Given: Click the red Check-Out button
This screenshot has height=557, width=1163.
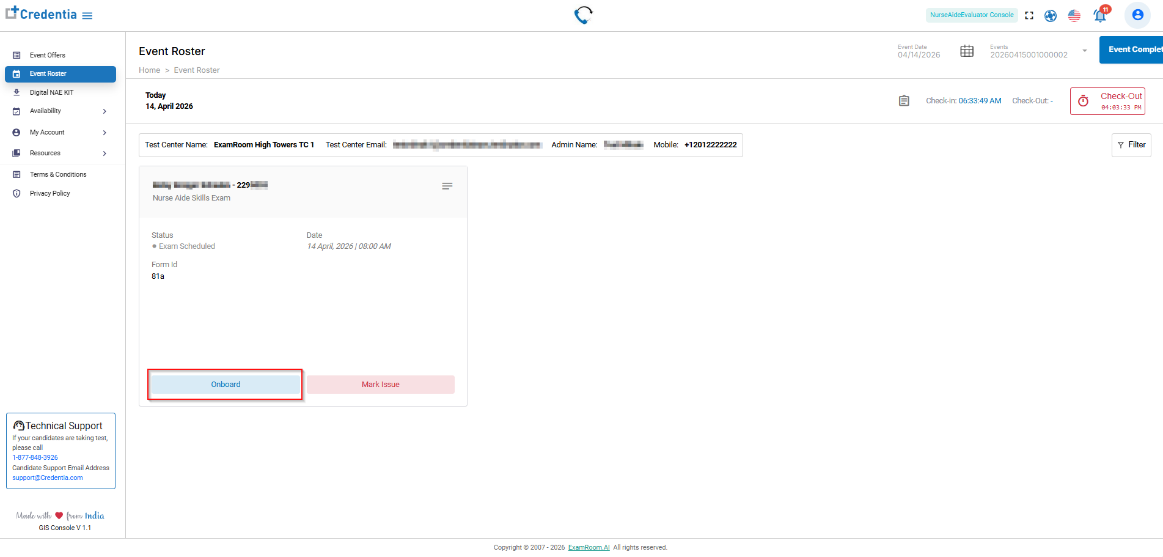Looking at the screenshot, I should point(1107,101).
